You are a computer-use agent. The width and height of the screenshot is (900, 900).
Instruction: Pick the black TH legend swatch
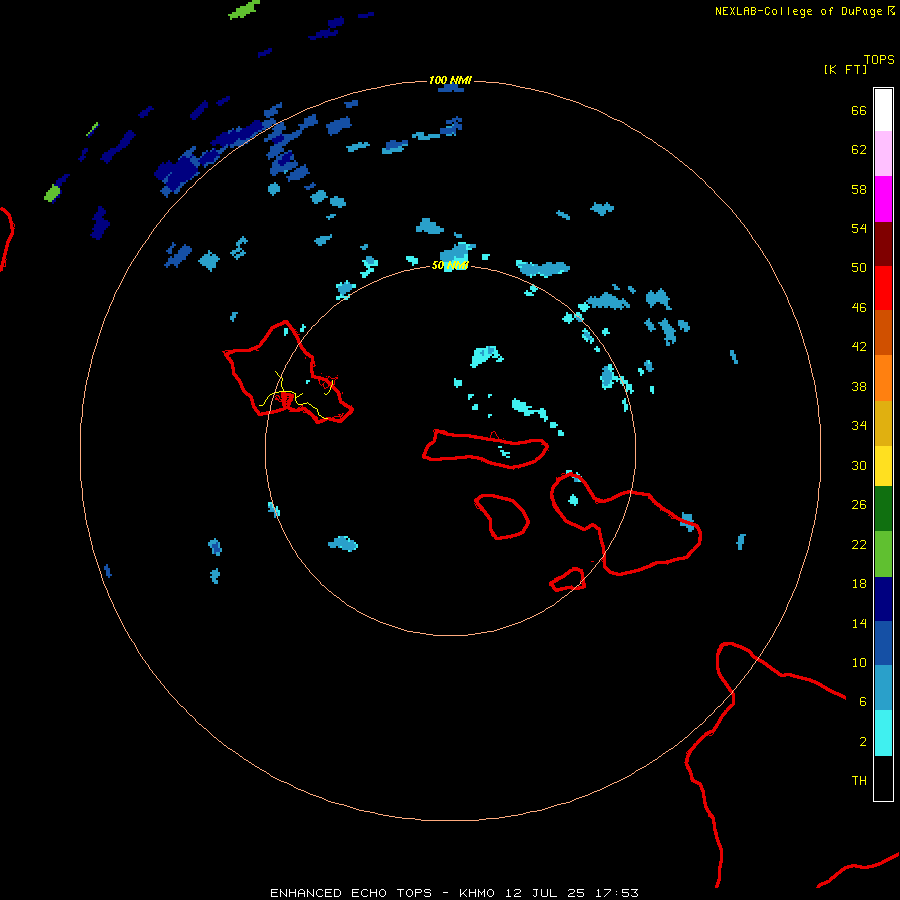point(883,778)
